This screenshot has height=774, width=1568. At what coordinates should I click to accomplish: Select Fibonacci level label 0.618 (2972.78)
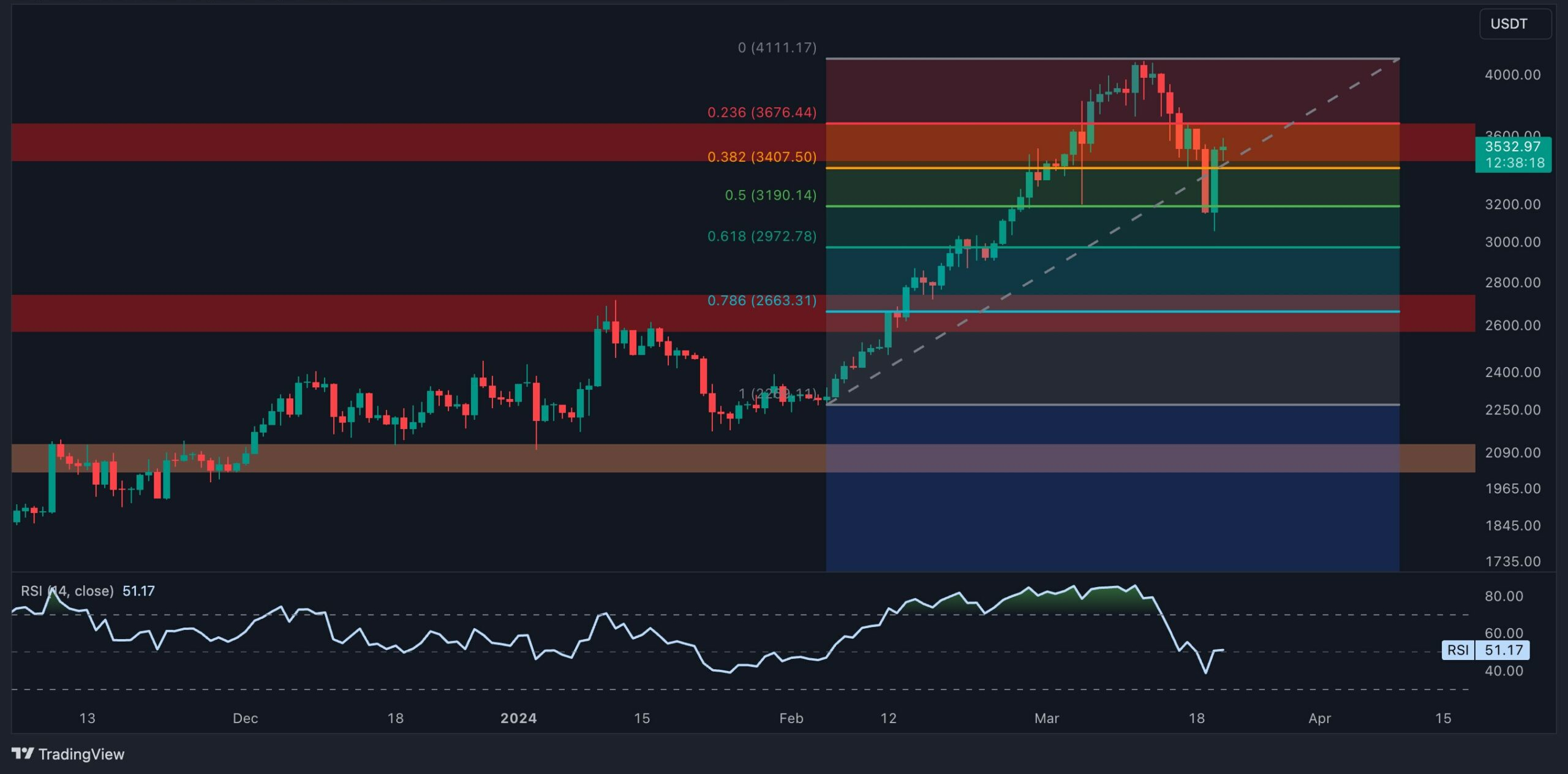[x=762, y=236]
